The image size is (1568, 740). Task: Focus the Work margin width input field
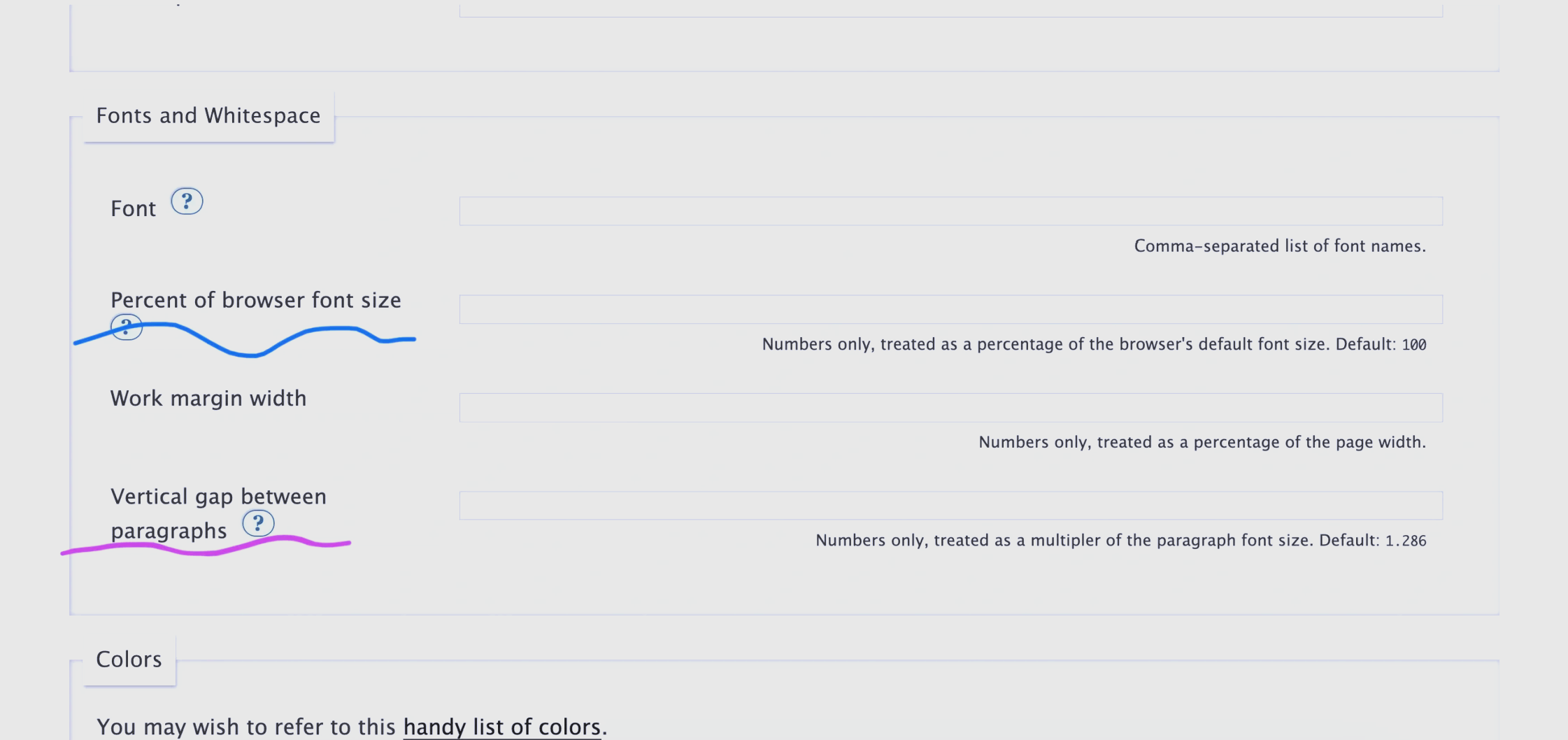(x=950, y=408)
